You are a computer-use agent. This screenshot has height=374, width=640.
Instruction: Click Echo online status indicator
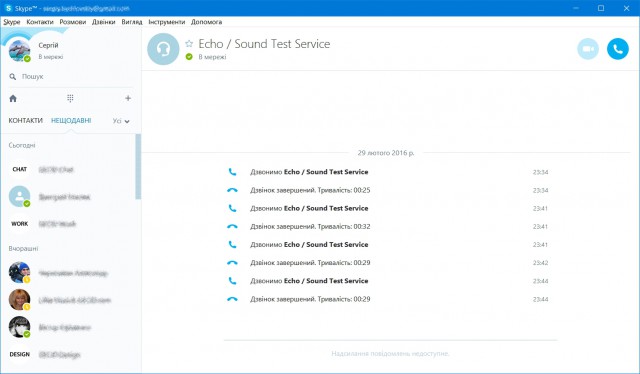189,57
